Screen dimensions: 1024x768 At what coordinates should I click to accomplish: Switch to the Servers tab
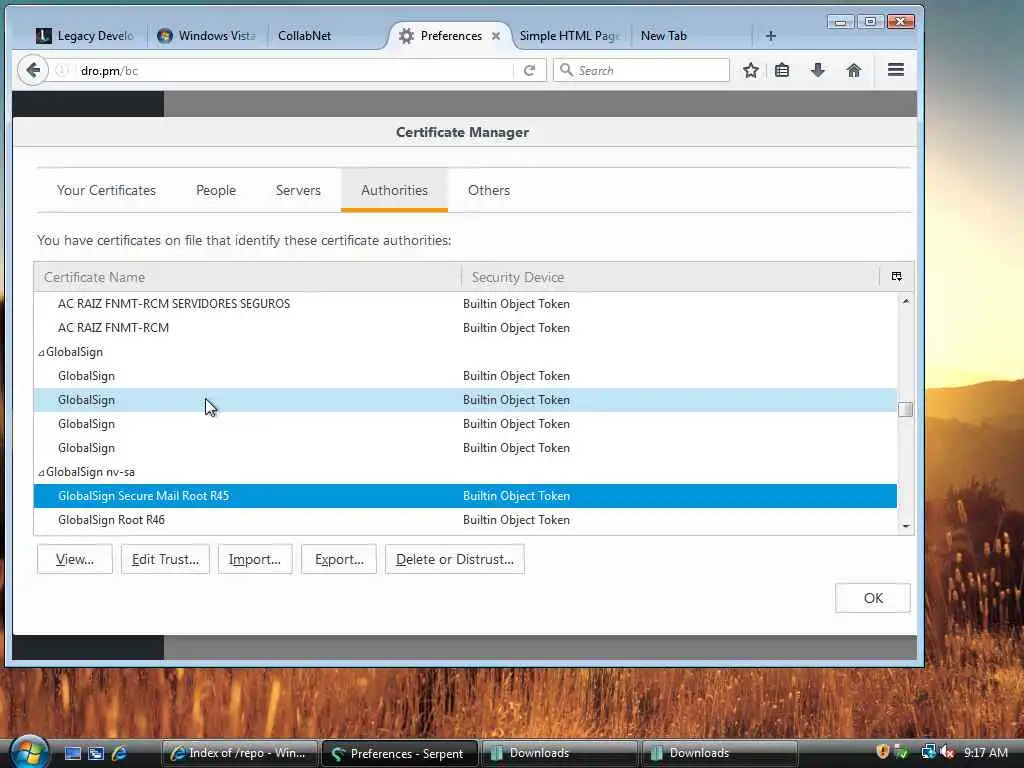[298, 190]
